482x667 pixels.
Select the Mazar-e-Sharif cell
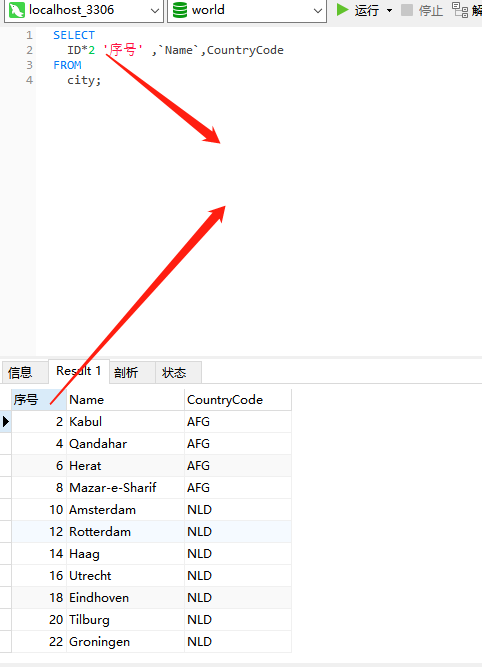[125, 487]
